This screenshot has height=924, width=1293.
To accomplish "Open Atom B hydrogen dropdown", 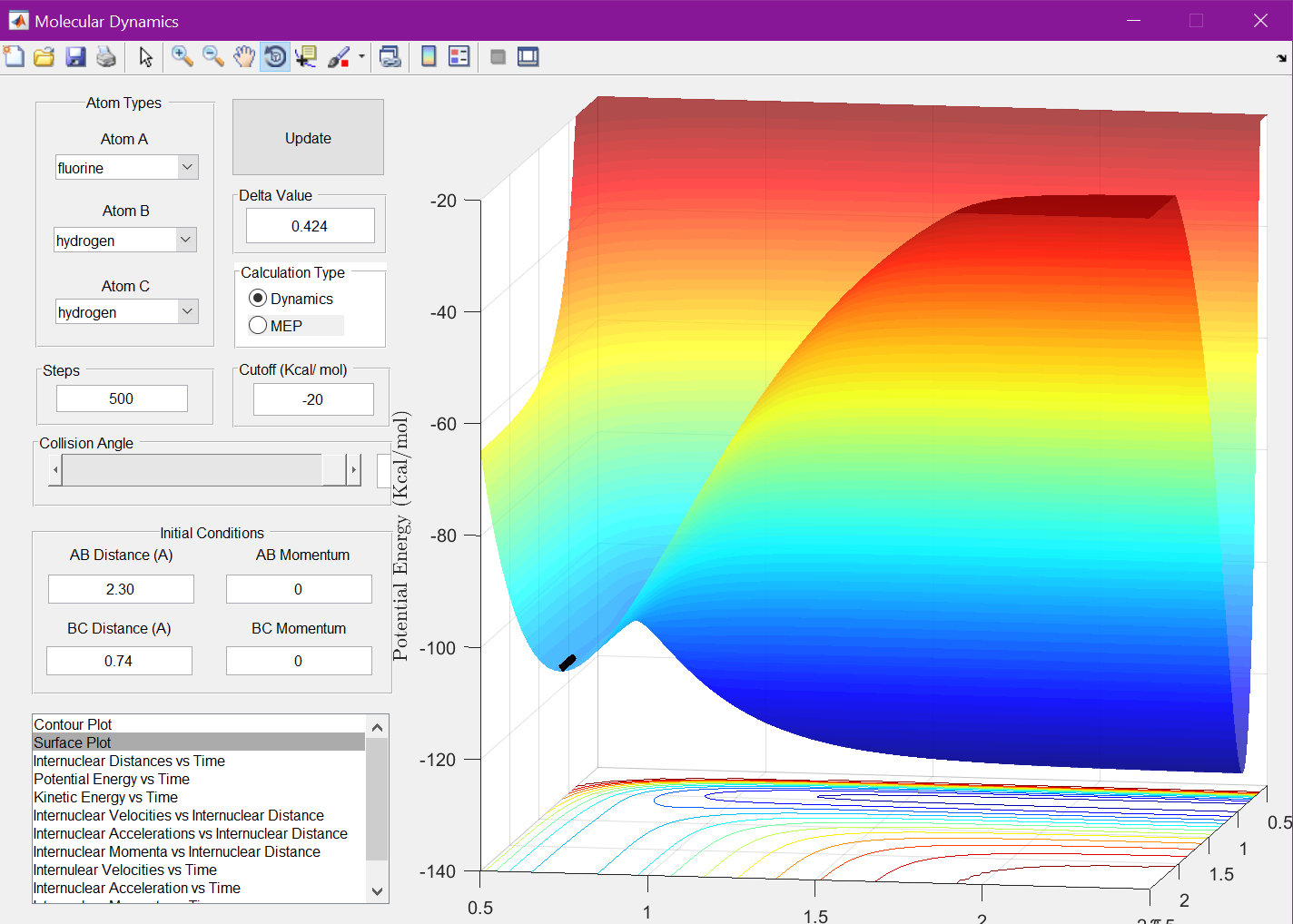I will coord(185,240).
